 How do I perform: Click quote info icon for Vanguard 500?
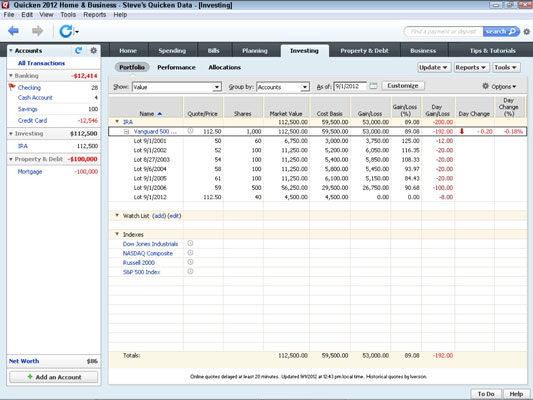pyautogui.click(x=190, y=131)
